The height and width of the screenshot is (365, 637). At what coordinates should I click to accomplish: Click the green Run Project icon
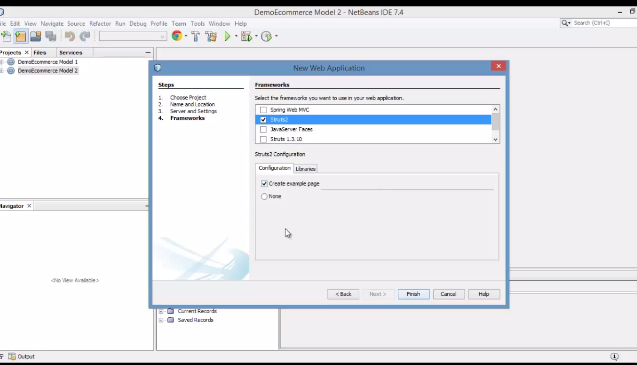coord(228,37)
